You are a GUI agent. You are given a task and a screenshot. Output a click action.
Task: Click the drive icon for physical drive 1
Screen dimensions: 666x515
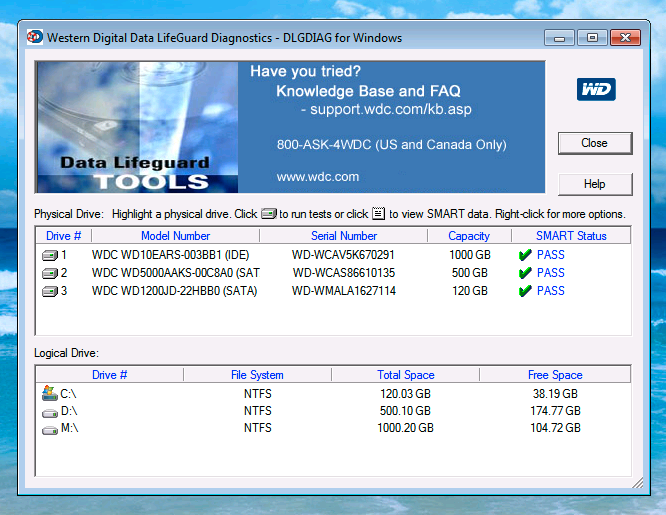pos(50,255)
